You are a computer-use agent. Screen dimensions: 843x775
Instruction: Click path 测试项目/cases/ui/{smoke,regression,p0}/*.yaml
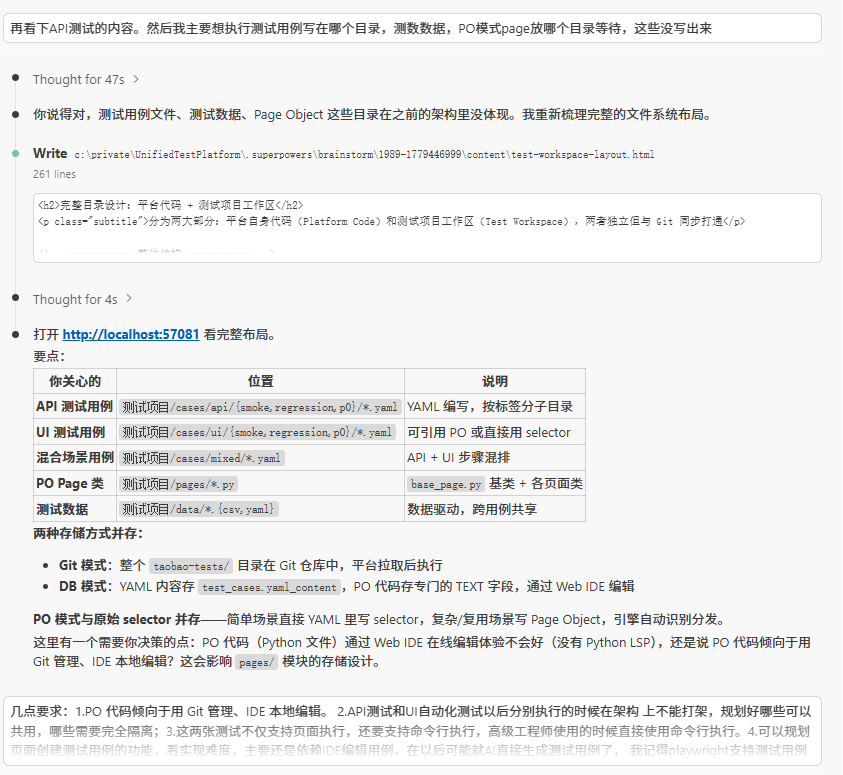pyautogui.click(x=257, y=433)
